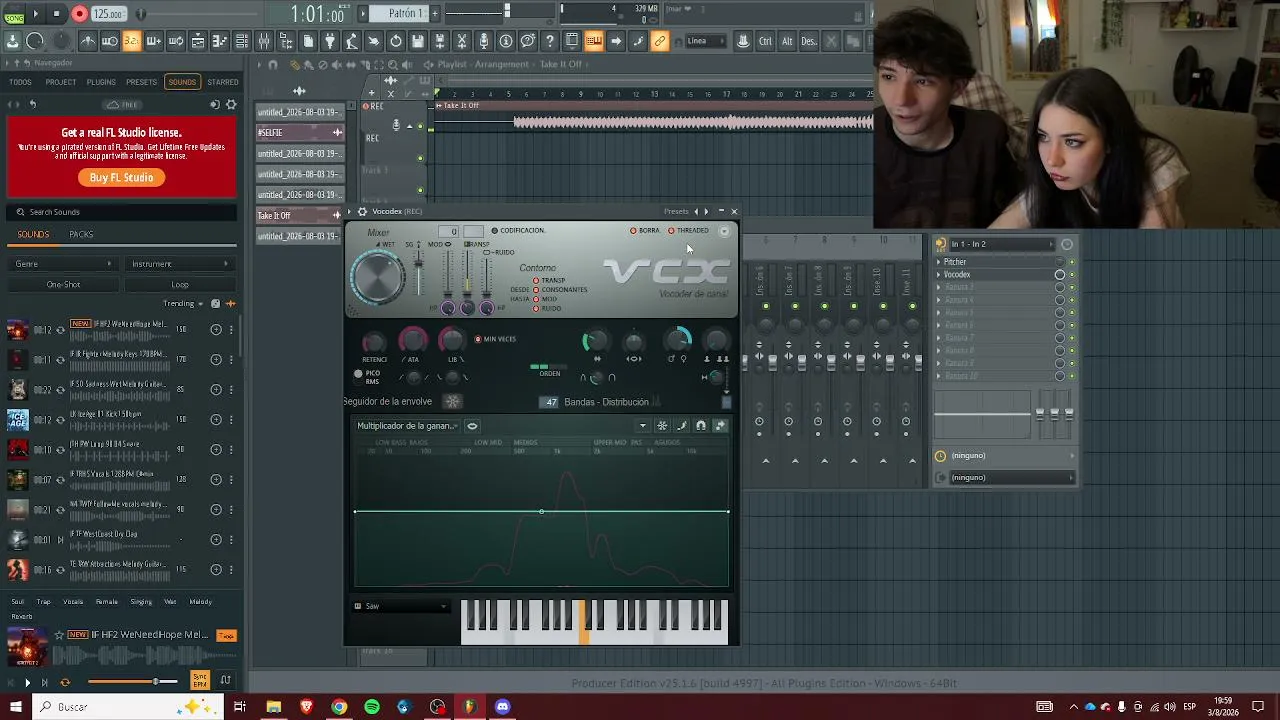
Task: Switch to the PLUGINS browser tab
Action: [x=101, y=82]
